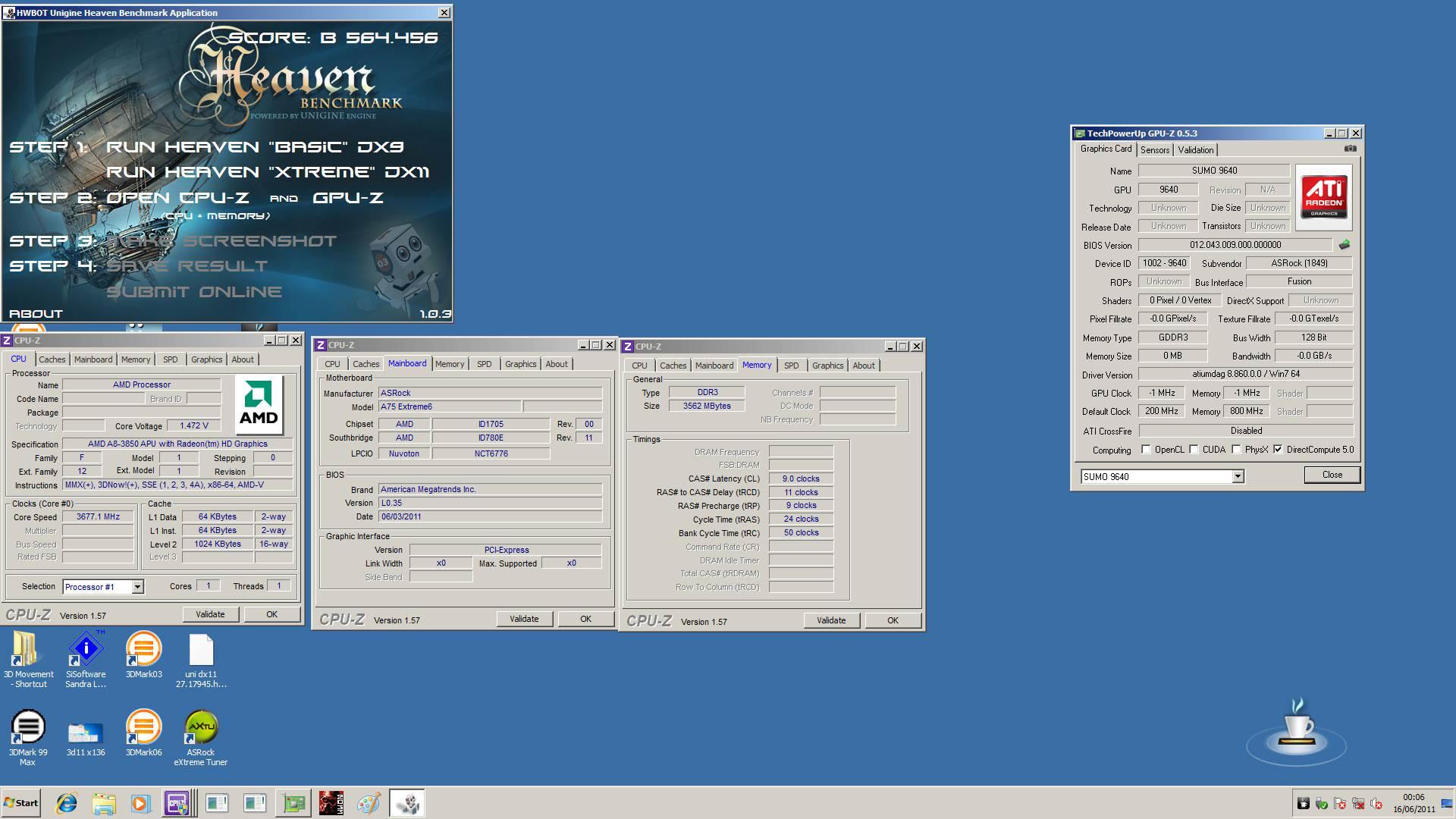
Task: Click Submit Online in HWBOT
Action: [194, 292]
